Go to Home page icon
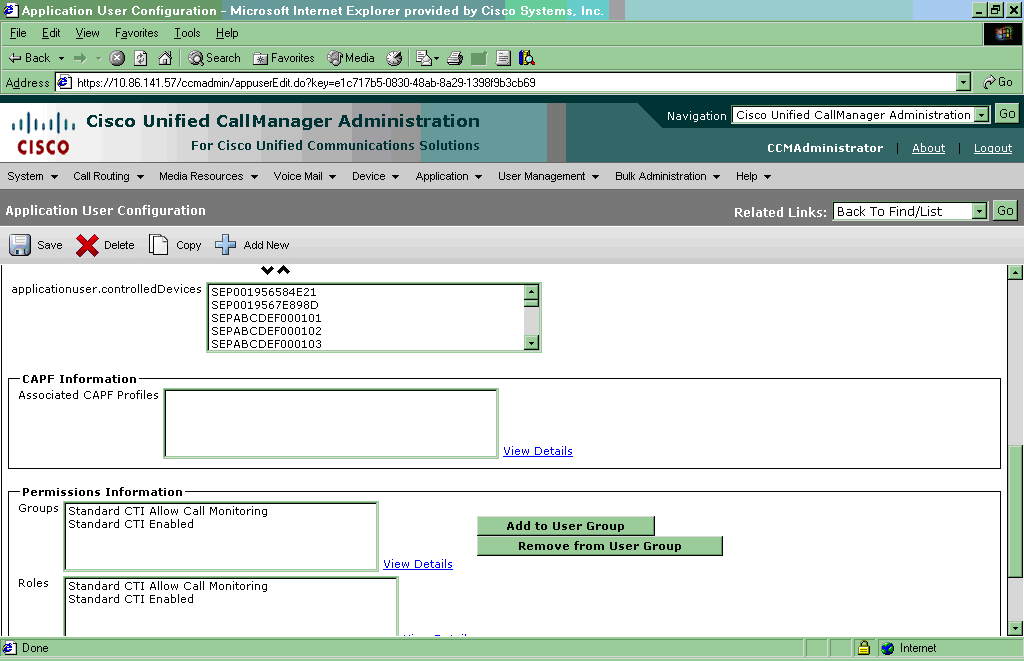 165,58
